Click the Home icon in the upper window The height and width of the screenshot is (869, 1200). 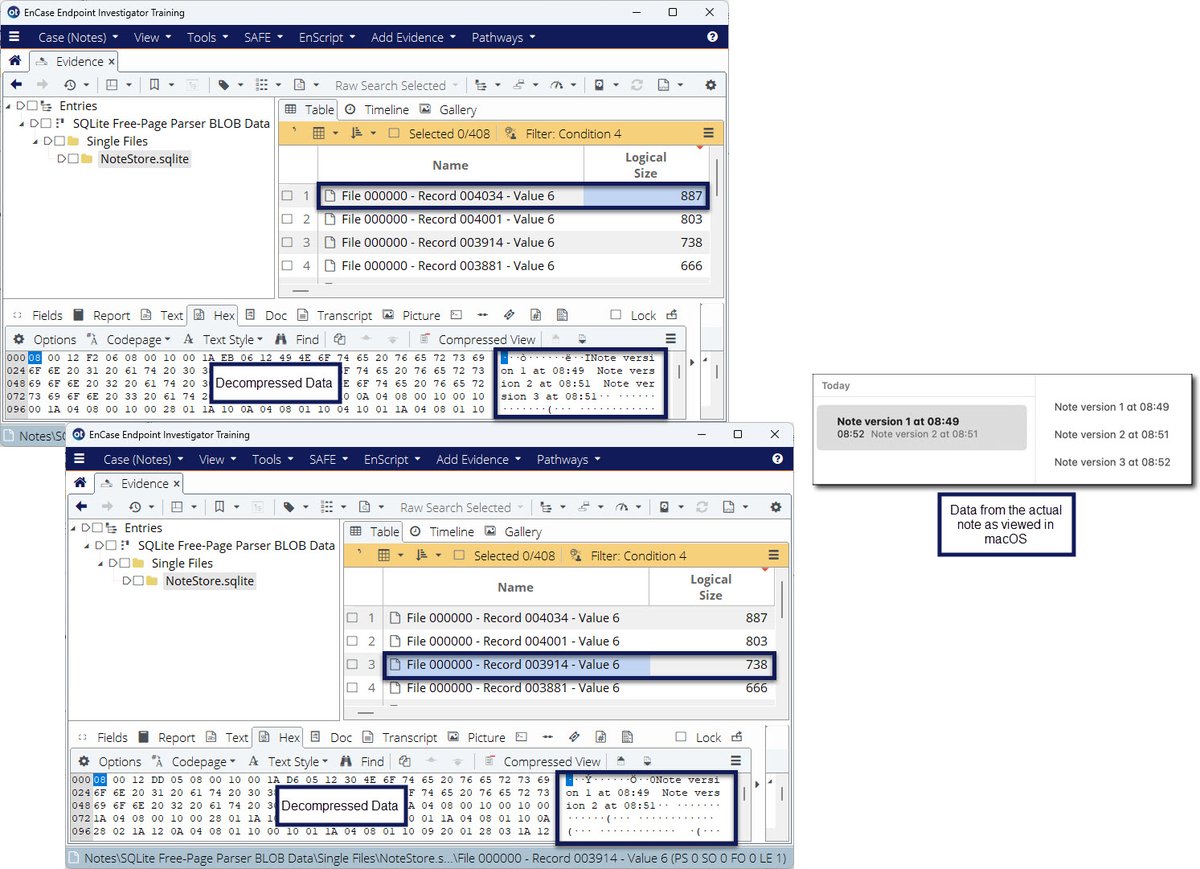coord(15,61)
